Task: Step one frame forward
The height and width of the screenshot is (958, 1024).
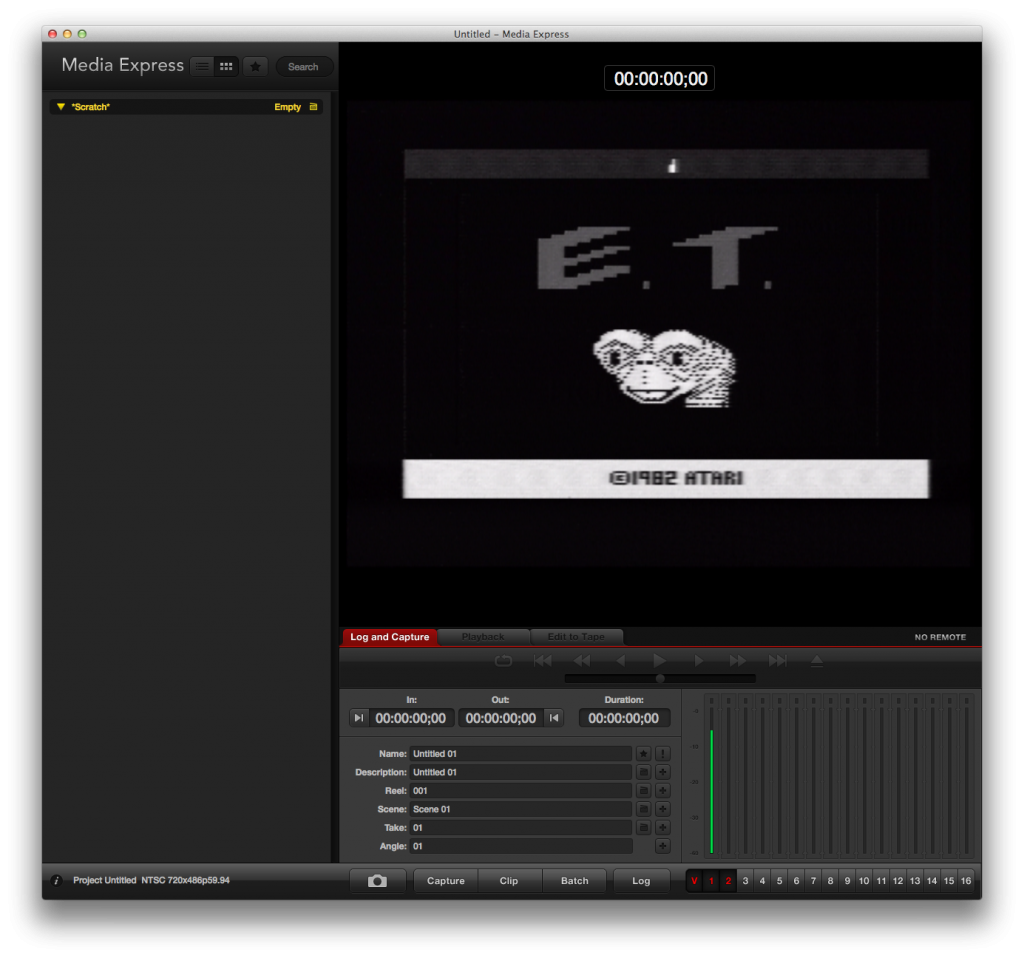Action: tap(699, 661)
